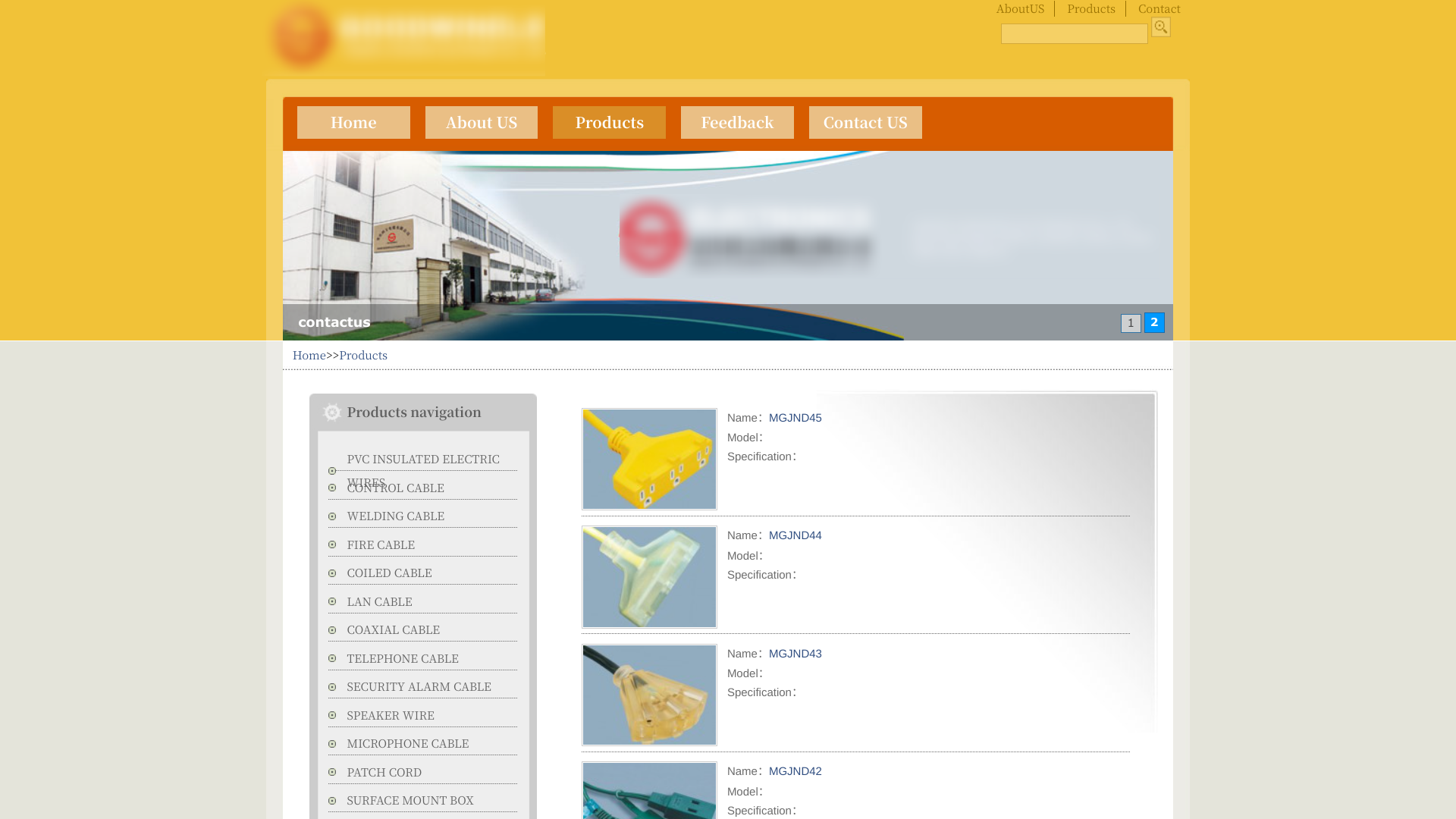Open the Feedback menu button
This screenshot has width=1456, height=819.
click(737, 122)
